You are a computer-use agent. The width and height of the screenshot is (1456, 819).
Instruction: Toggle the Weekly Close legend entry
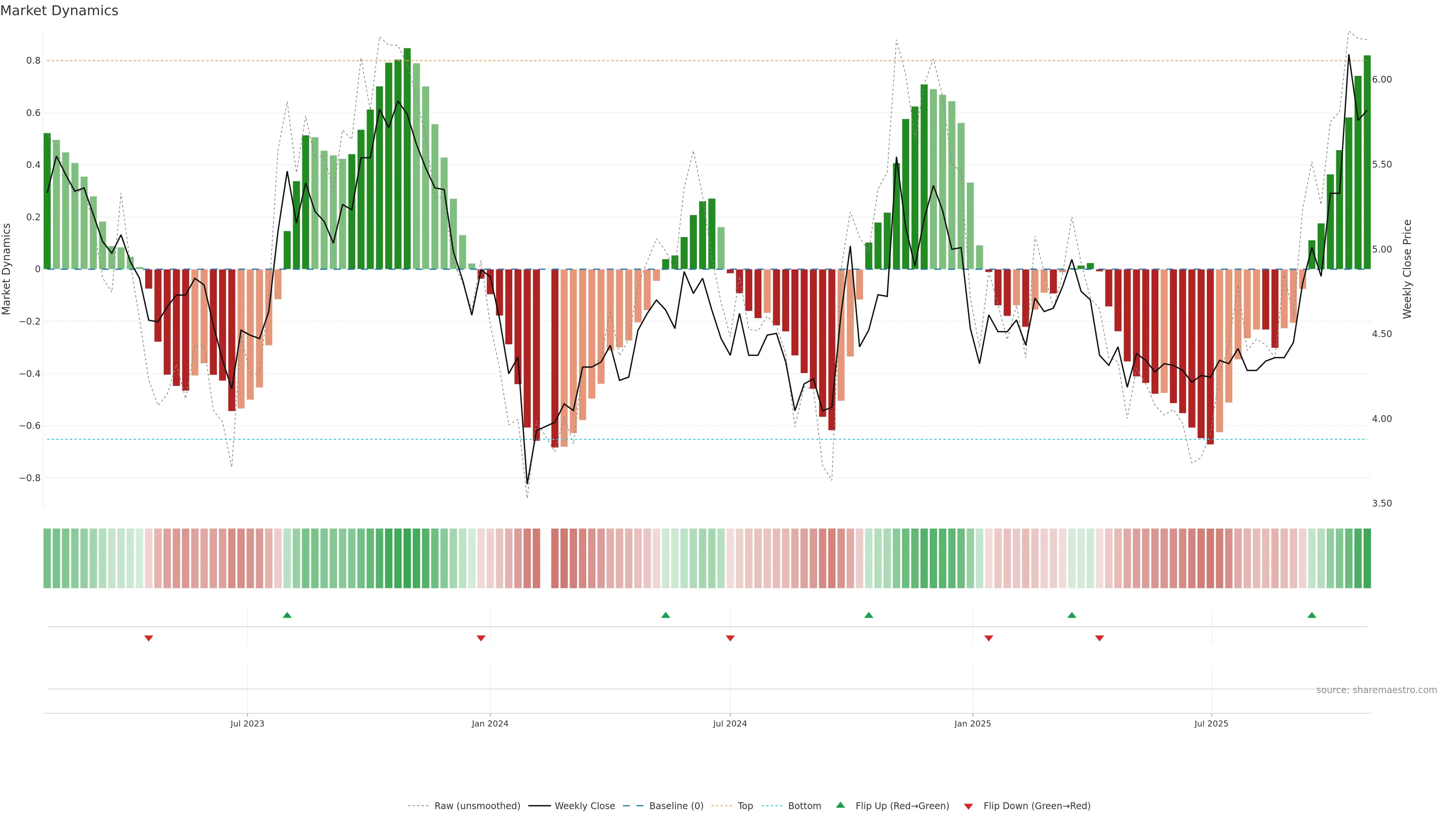584,806
